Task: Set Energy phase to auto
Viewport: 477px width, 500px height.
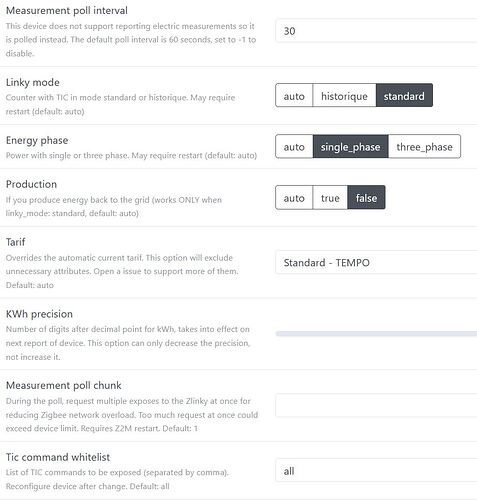Action: (294, 146)
